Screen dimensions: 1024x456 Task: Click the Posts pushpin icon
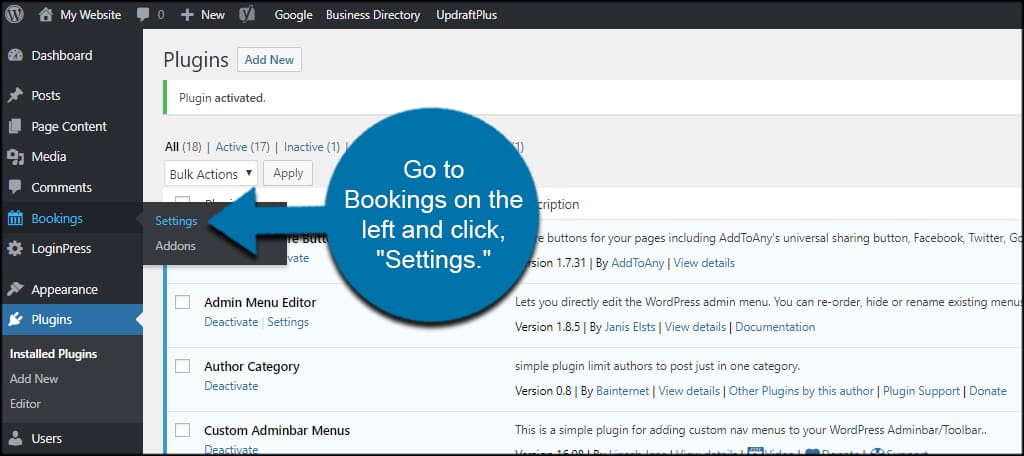click(x=16, y=95)
